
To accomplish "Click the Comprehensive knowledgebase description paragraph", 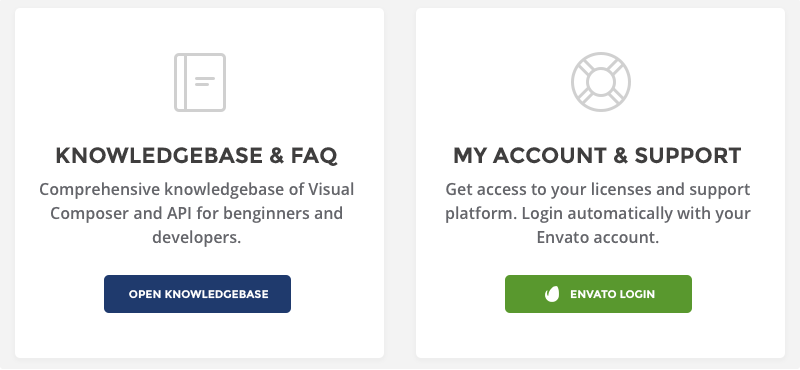I will point(196,213).
